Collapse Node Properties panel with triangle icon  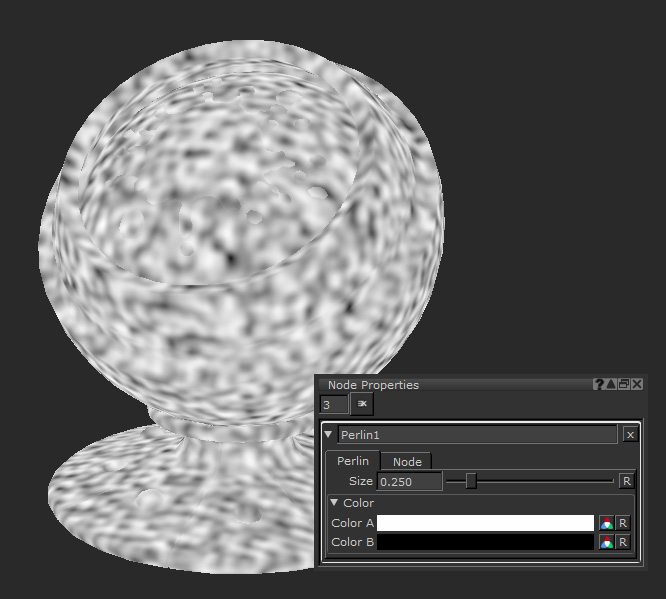[x=611, y=385]
